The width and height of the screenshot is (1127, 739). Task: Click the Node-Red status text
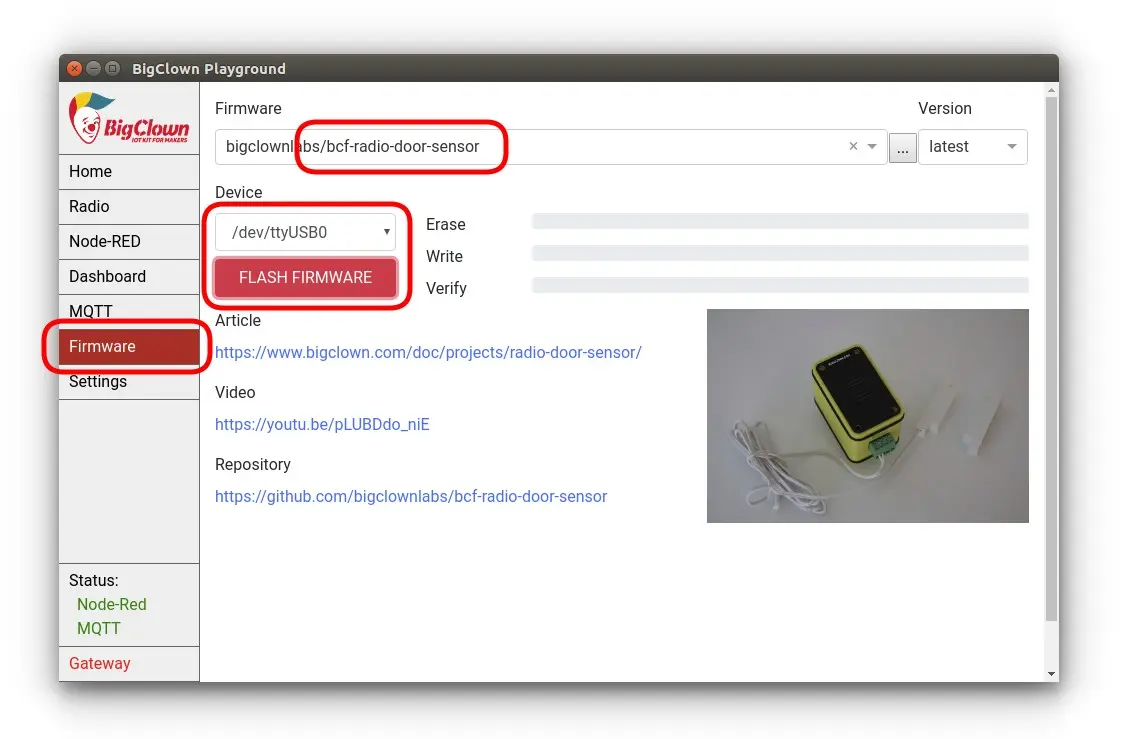coord(111,605)
